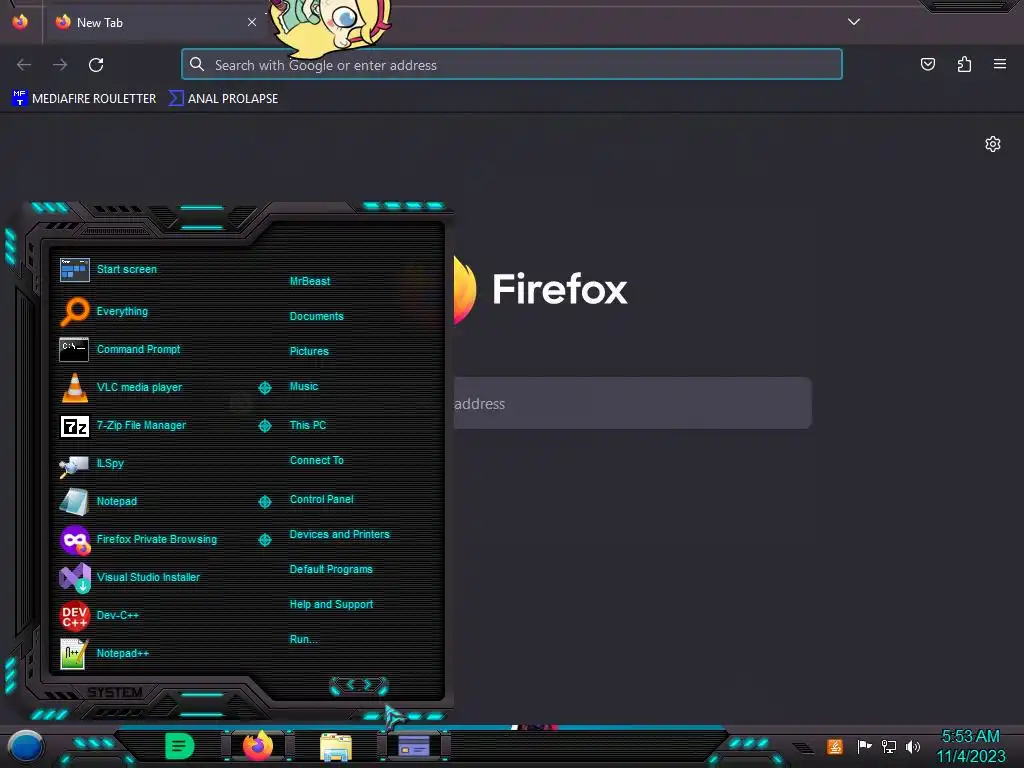Open the New Tab personalize gear icon

pos(992,144)
